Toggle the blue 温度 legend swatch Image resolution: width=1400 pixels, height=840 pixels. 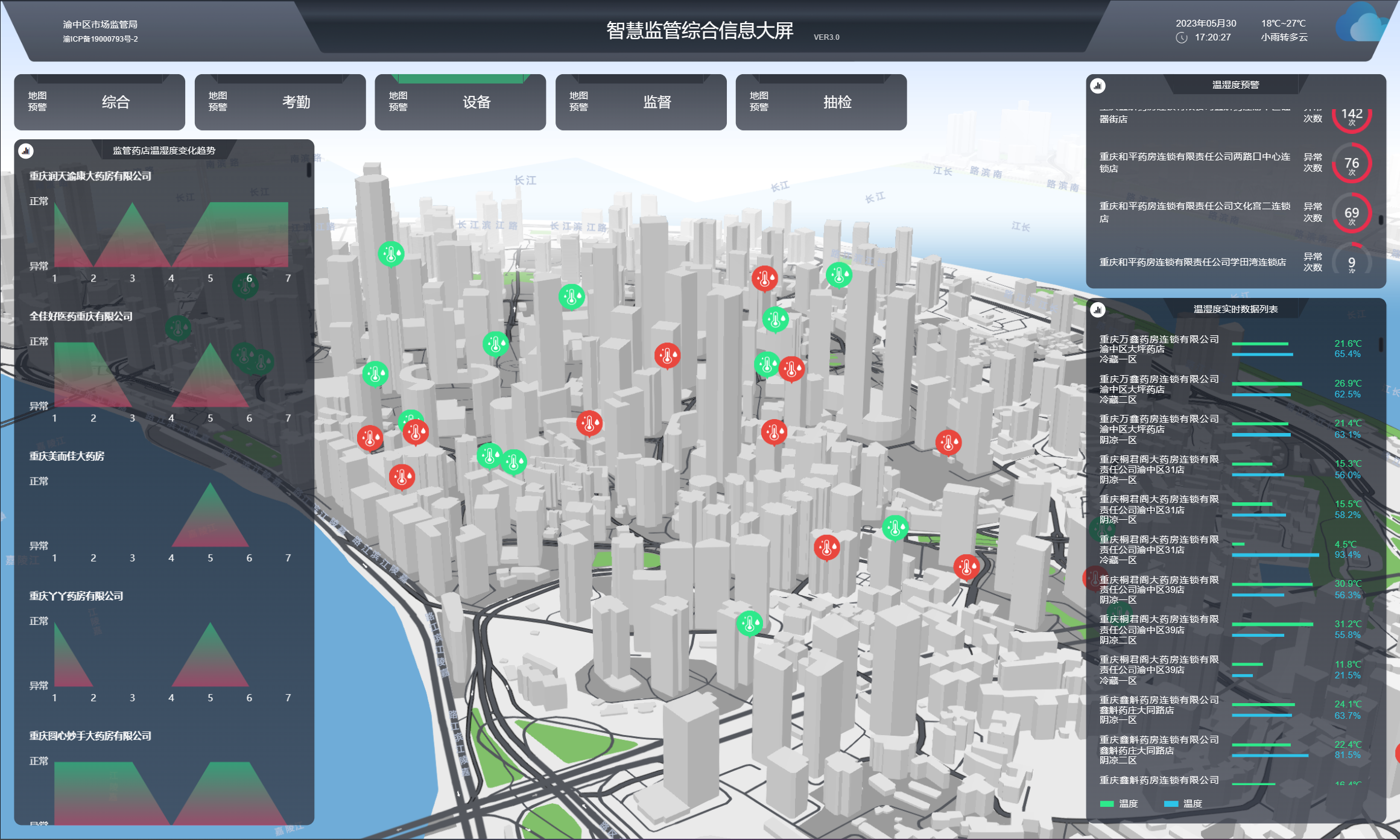(x=1171, y=804)
